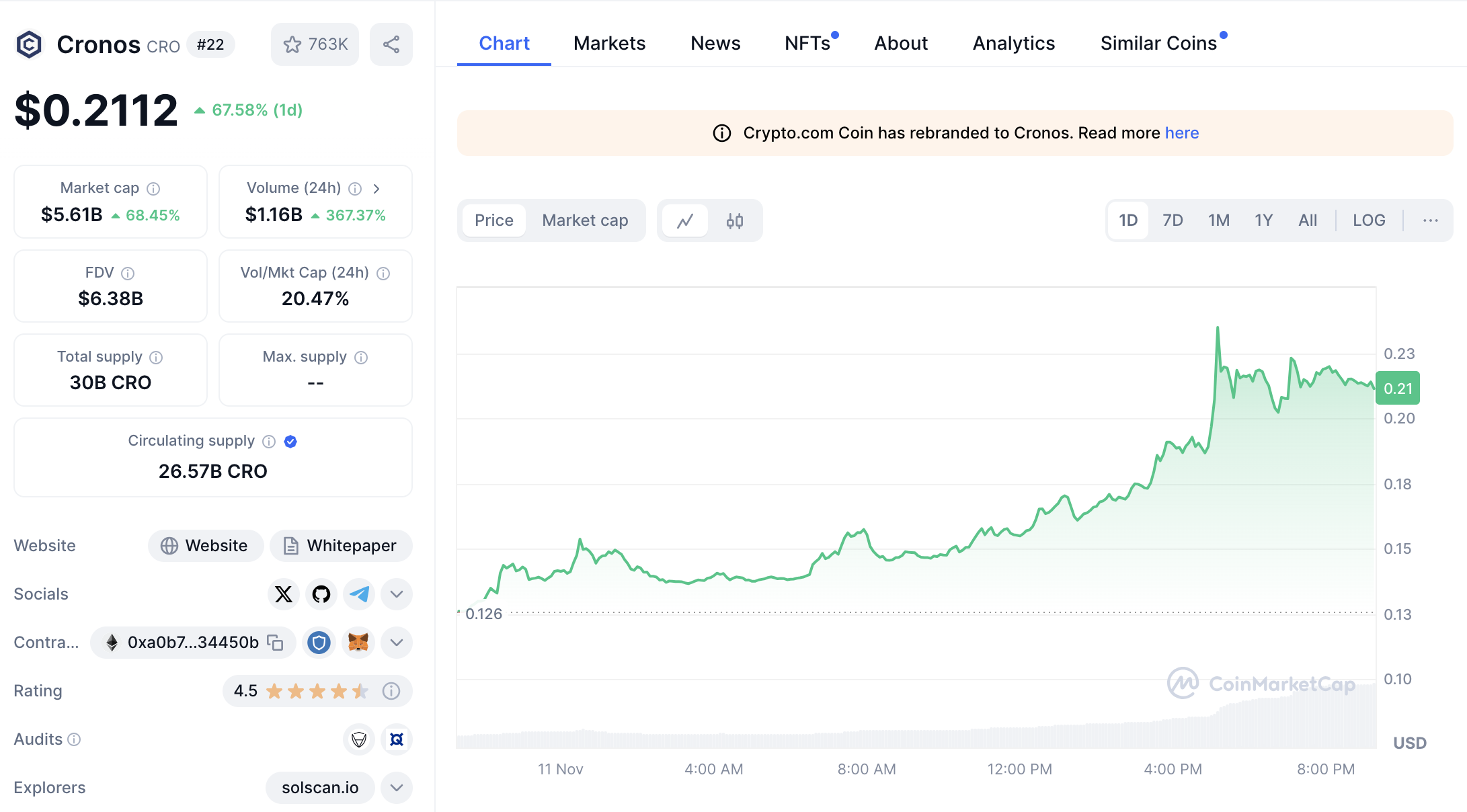1467x812 pixels.
Task: Click contract address 0xa0b7...34450b
Action: pos(193,642)
